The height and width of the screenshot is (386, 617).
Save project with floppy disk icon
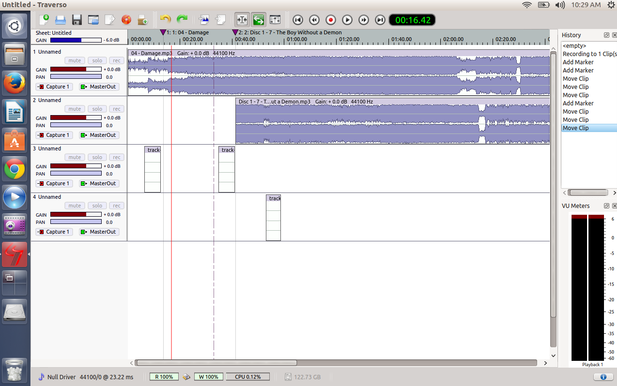pyautogui.click(x=77, y=20)
